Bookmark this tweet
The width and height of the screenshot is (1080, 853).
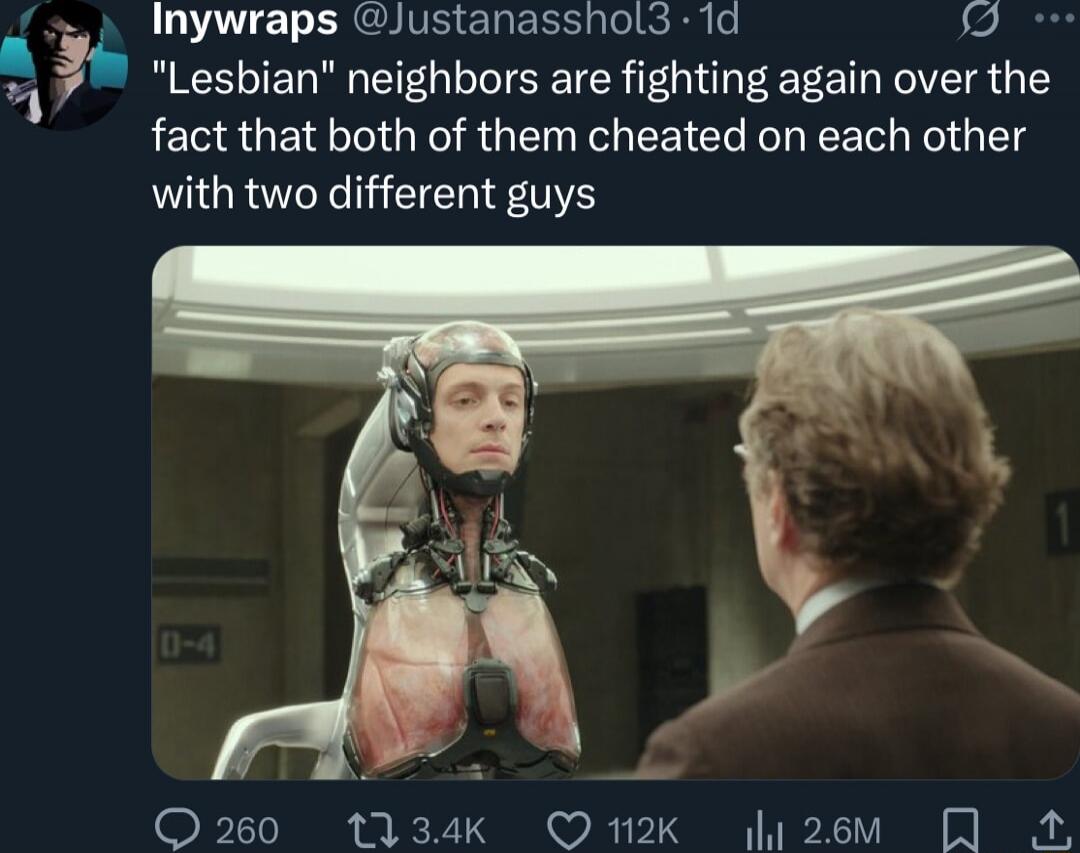(960, 830)
